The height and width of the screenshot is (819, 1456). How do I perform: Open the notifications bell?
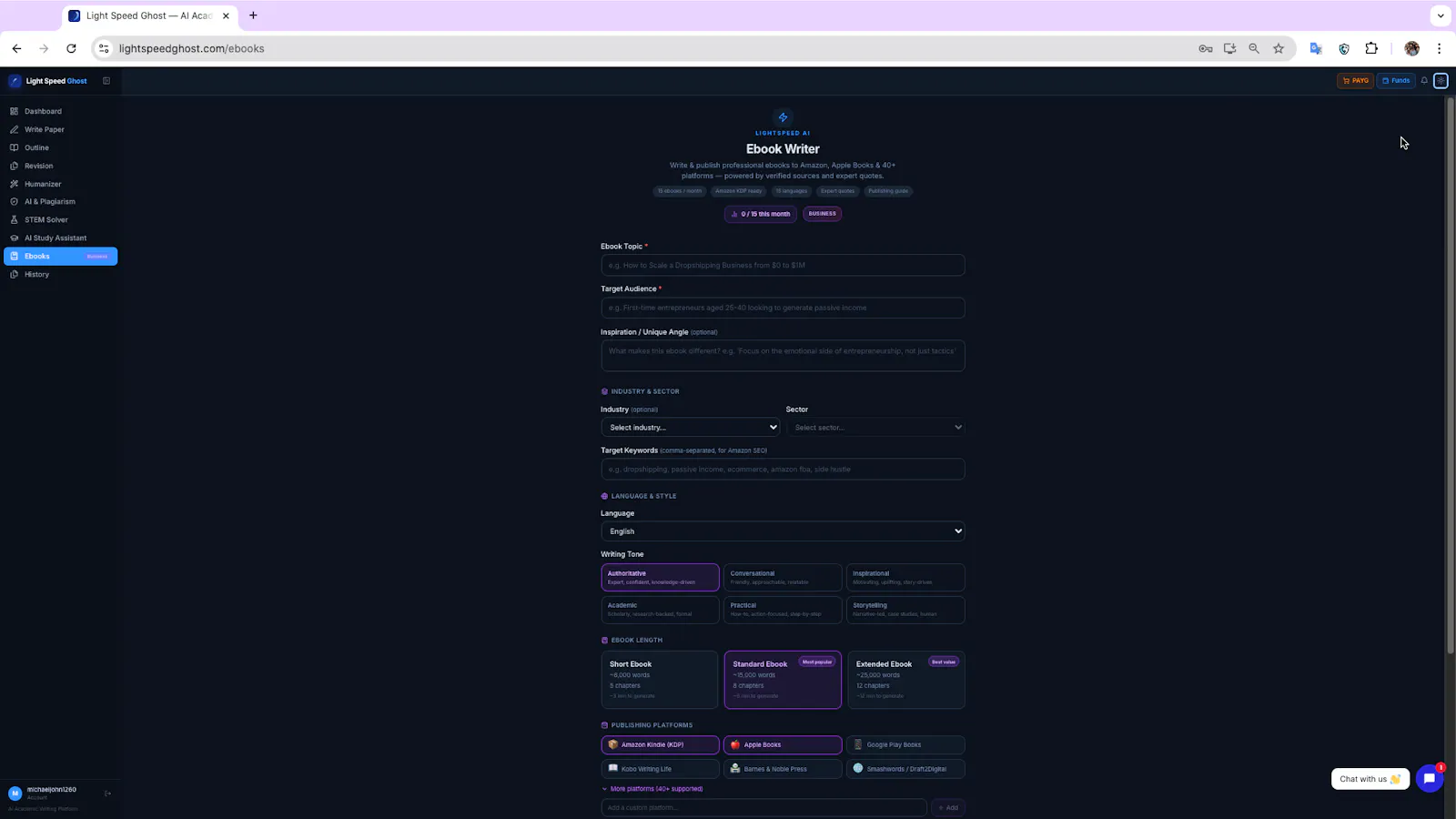click(1424, 81)
